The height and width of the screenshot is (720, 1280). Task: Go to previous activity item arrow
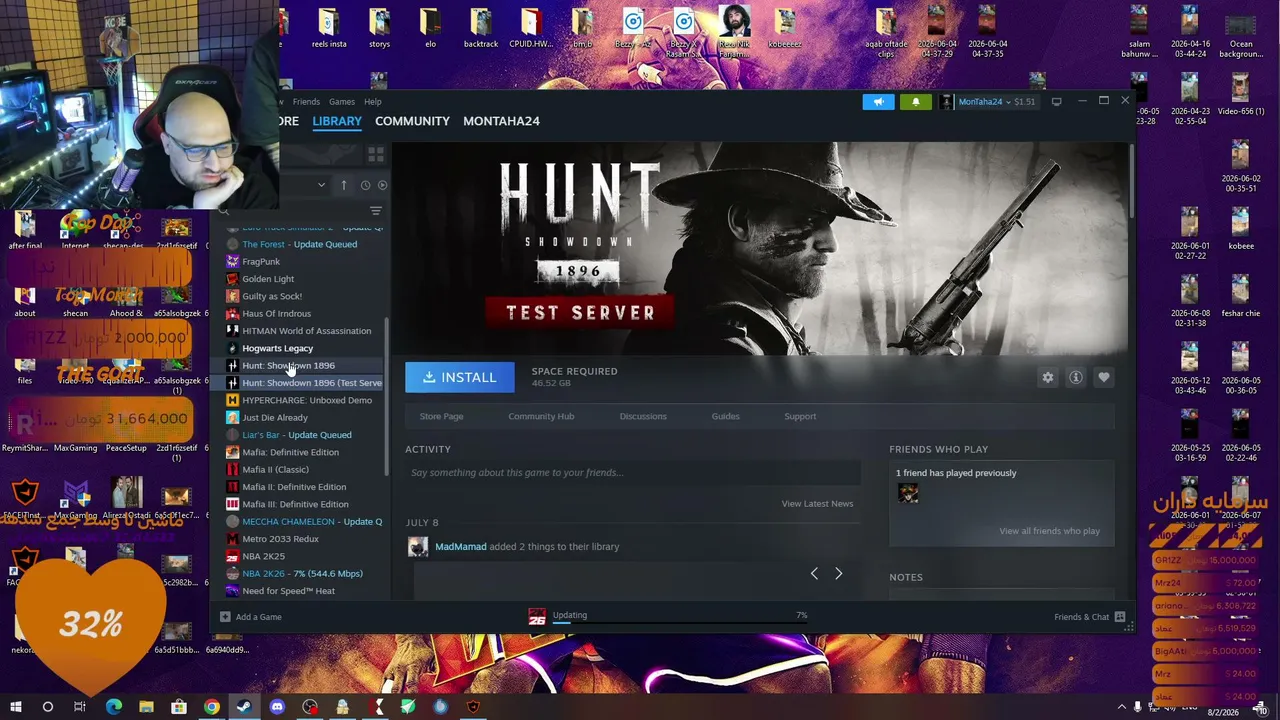tap(814, 574)
